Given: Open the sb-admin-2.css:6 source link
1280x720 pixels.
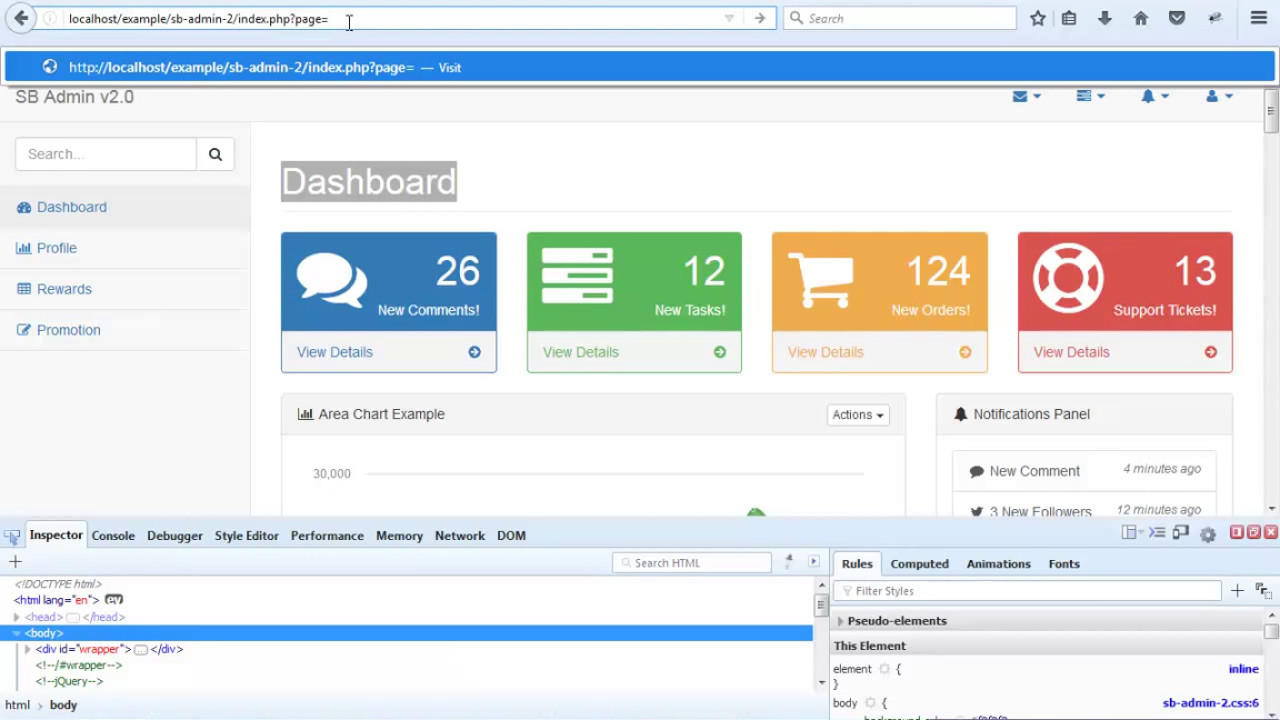Looking at the screenshot, I should click(x=1210, y=703).
